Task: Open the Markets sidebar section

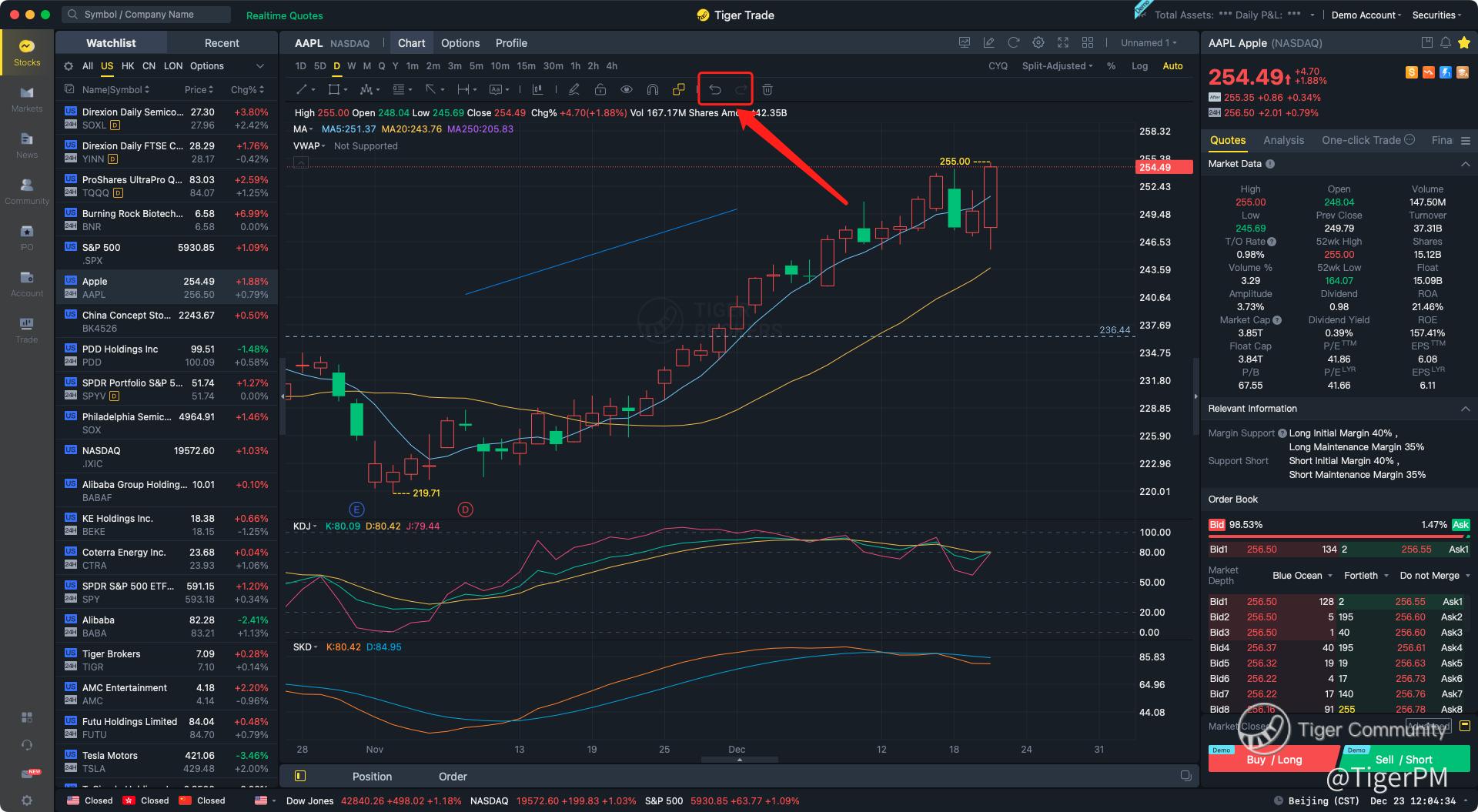Action: [x=27, y=99]
